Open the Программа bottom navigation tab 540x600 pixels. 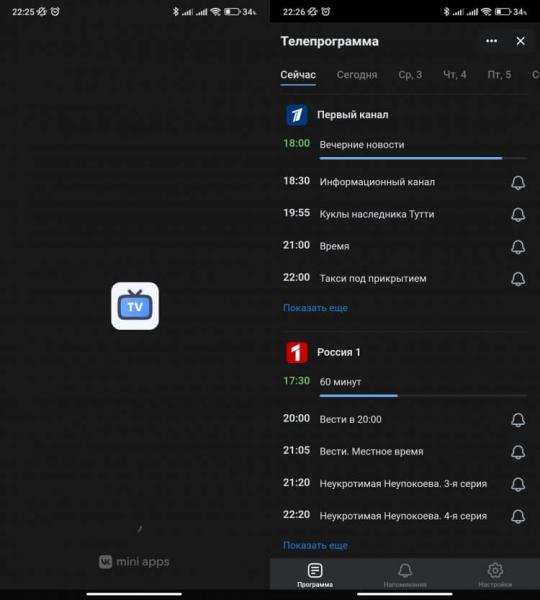tap(315, 575)
